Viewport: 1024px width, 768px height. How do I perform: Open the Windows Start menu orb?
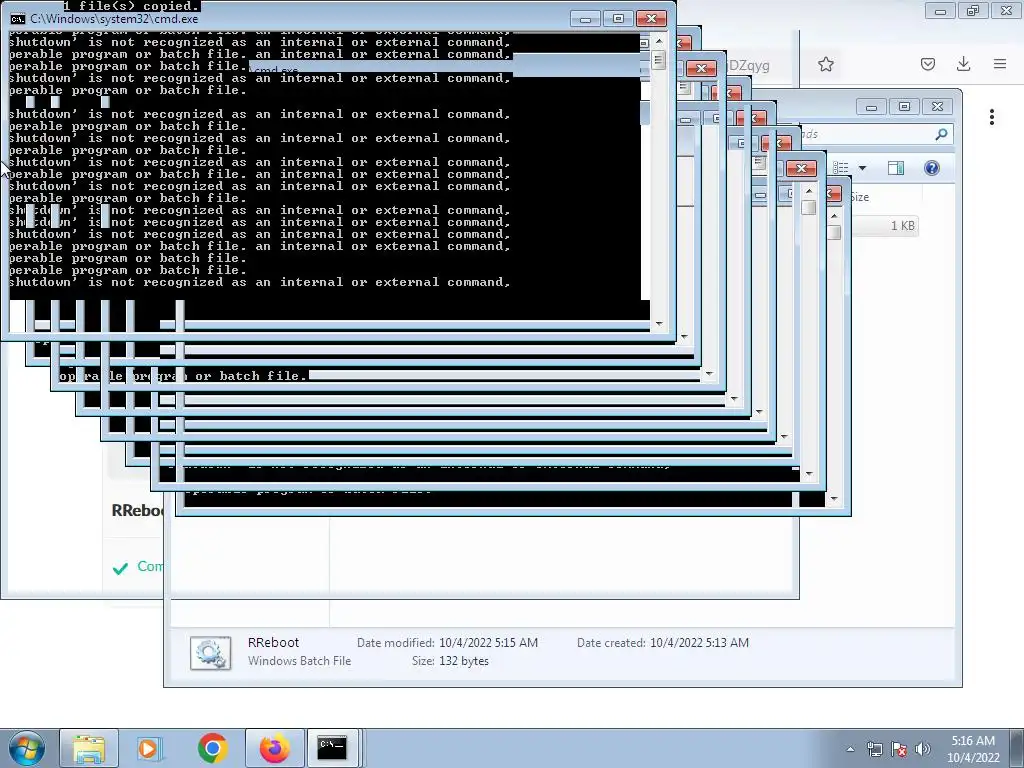pyautogui.click(x=27, y=748)
